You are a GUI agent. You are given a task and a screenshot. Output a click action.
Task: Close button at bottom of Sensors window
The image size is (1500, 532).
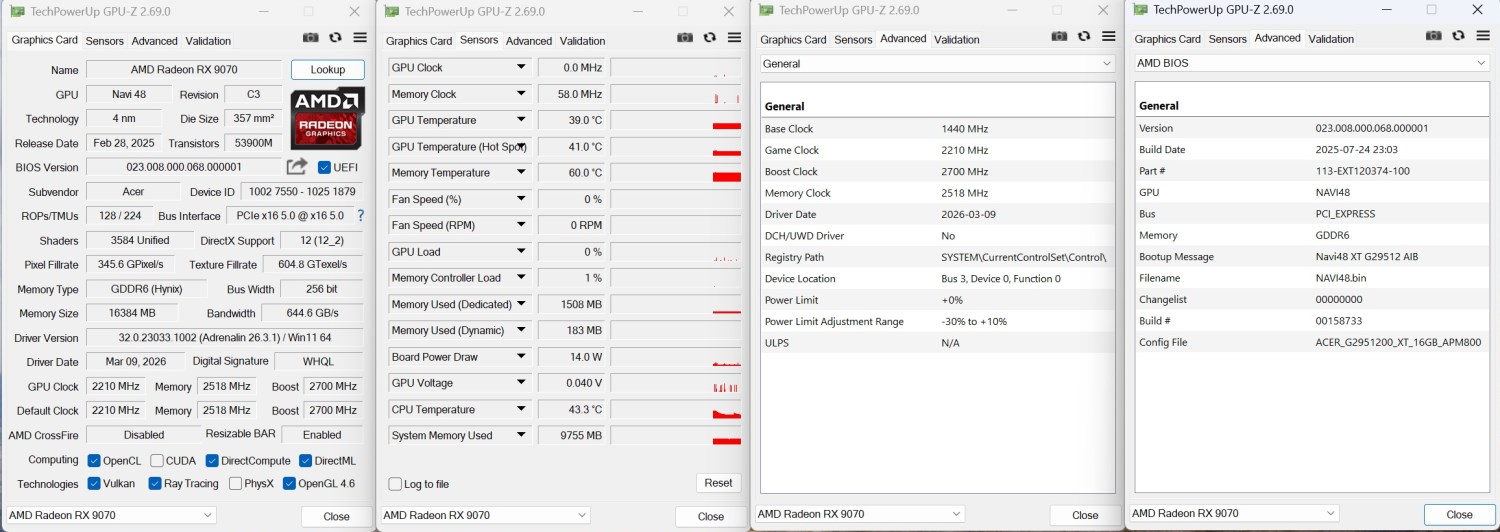coord(711,517)
